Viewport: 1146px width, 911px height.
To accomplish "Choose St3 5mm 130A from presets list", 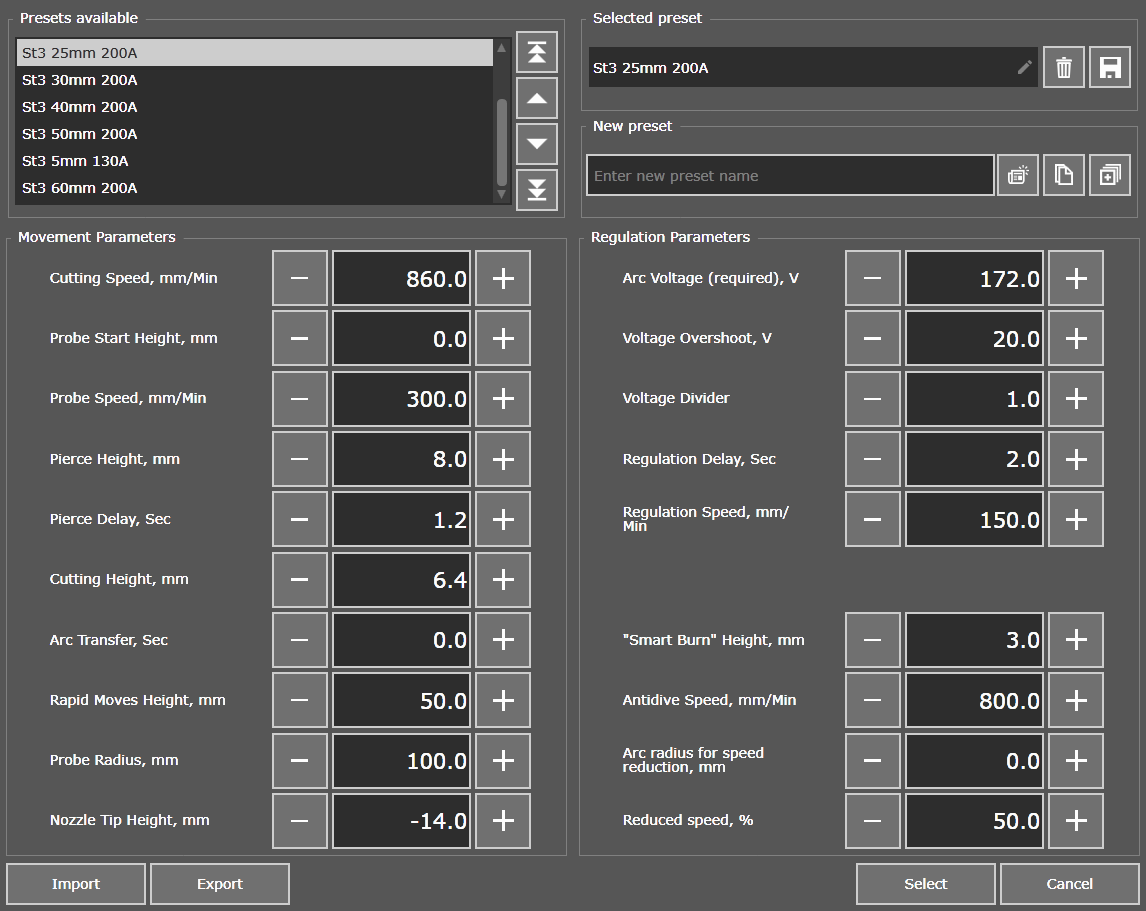I will 76,161.
